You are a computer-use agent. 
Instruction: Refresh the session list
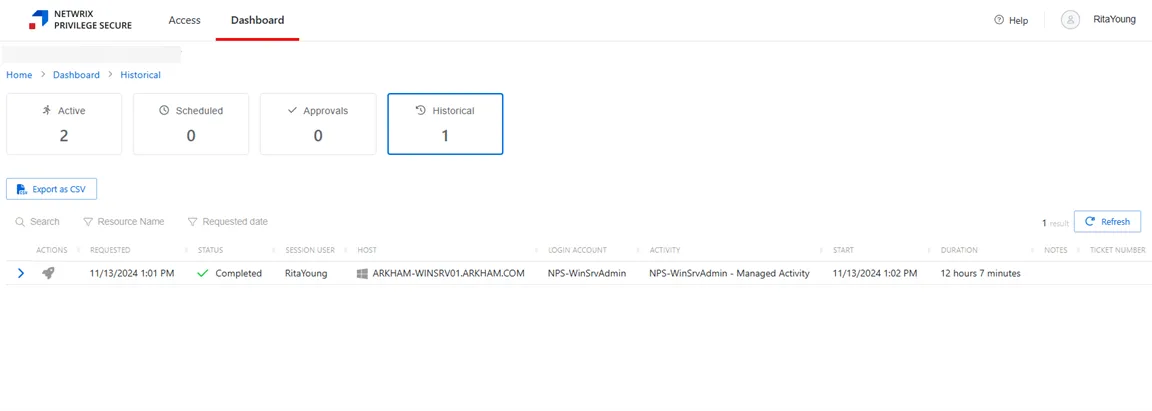(1107, 221)
